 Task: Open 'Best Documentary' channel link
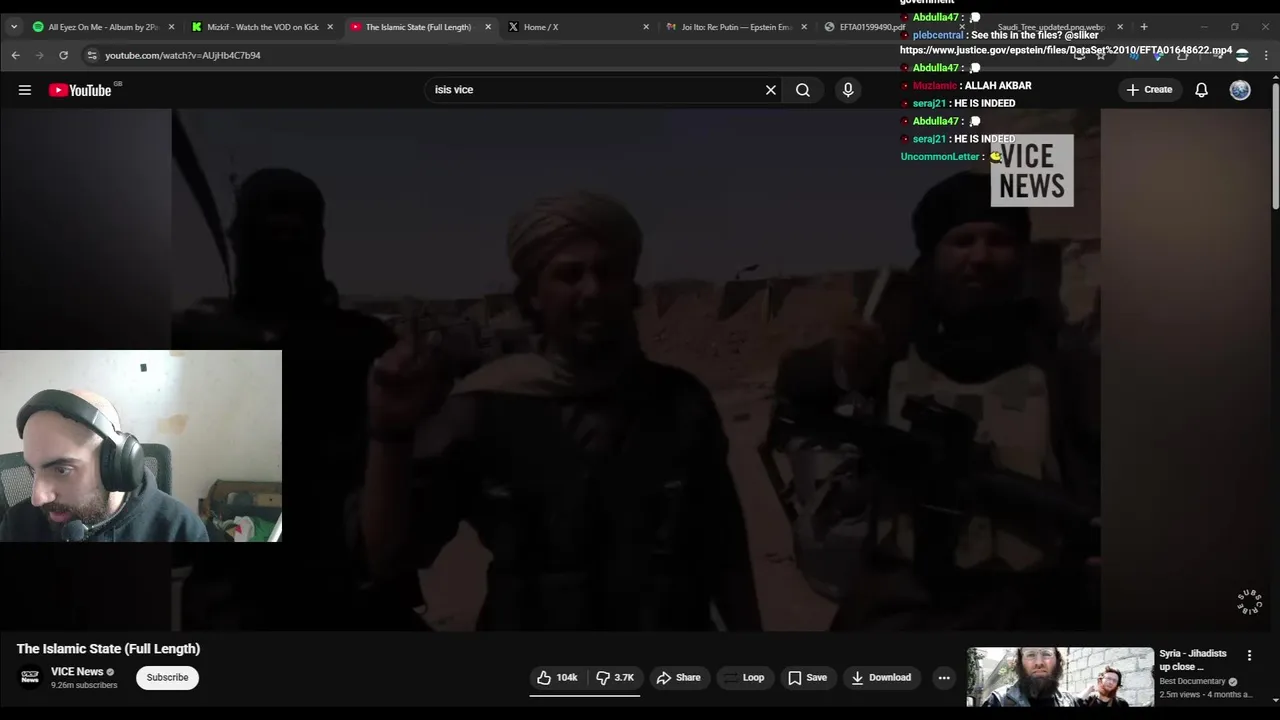click(1192, 682)
